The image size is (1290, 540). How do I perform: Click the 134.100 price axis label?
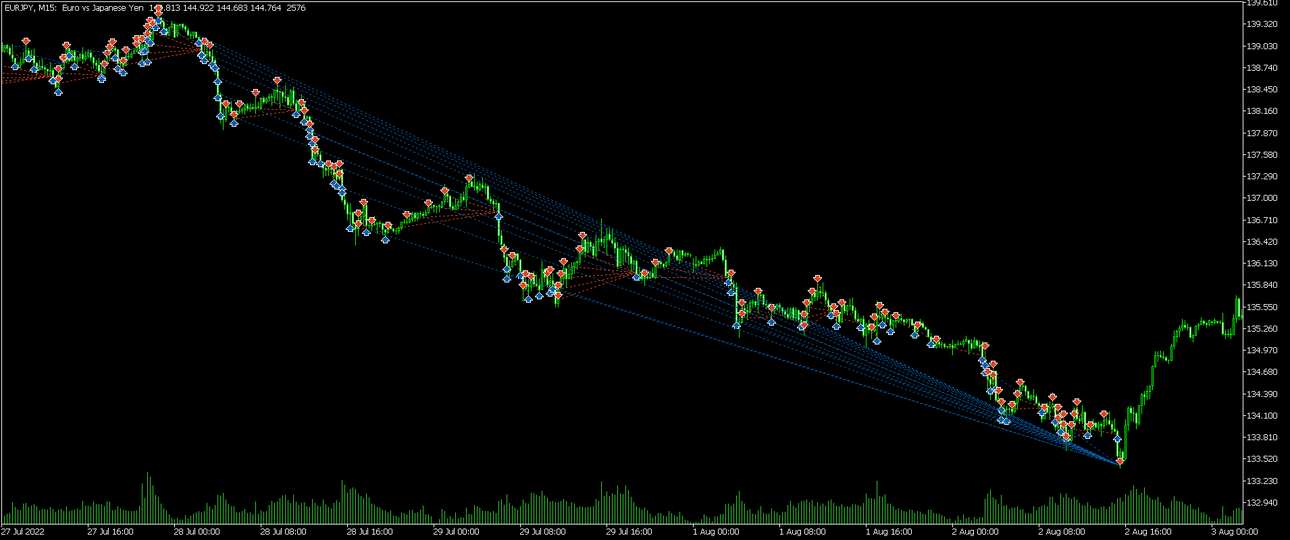(1261, 415)
